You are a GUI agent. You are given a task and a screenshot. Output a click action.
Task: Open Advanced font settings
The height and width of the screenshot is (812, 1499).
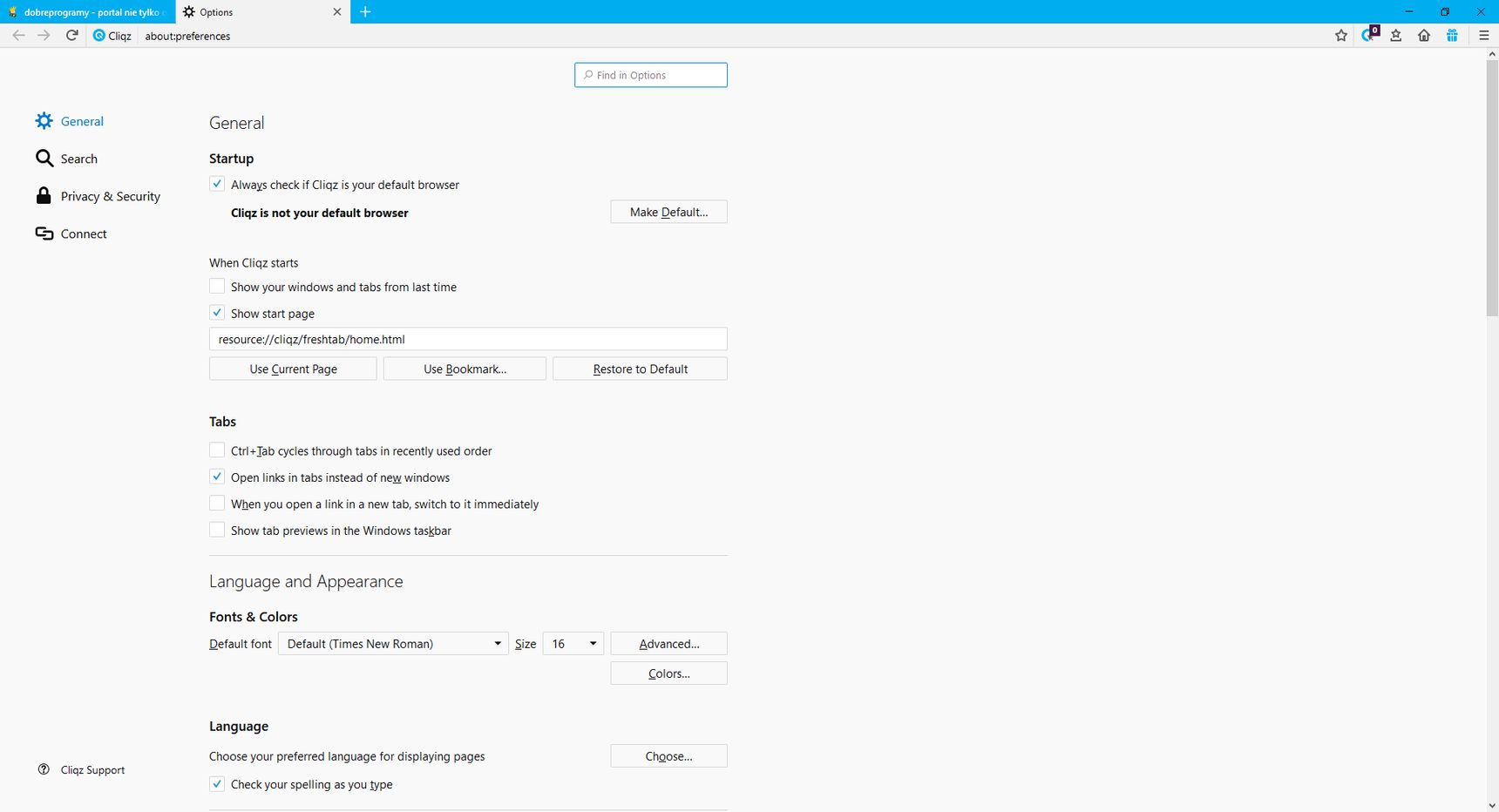668,644
